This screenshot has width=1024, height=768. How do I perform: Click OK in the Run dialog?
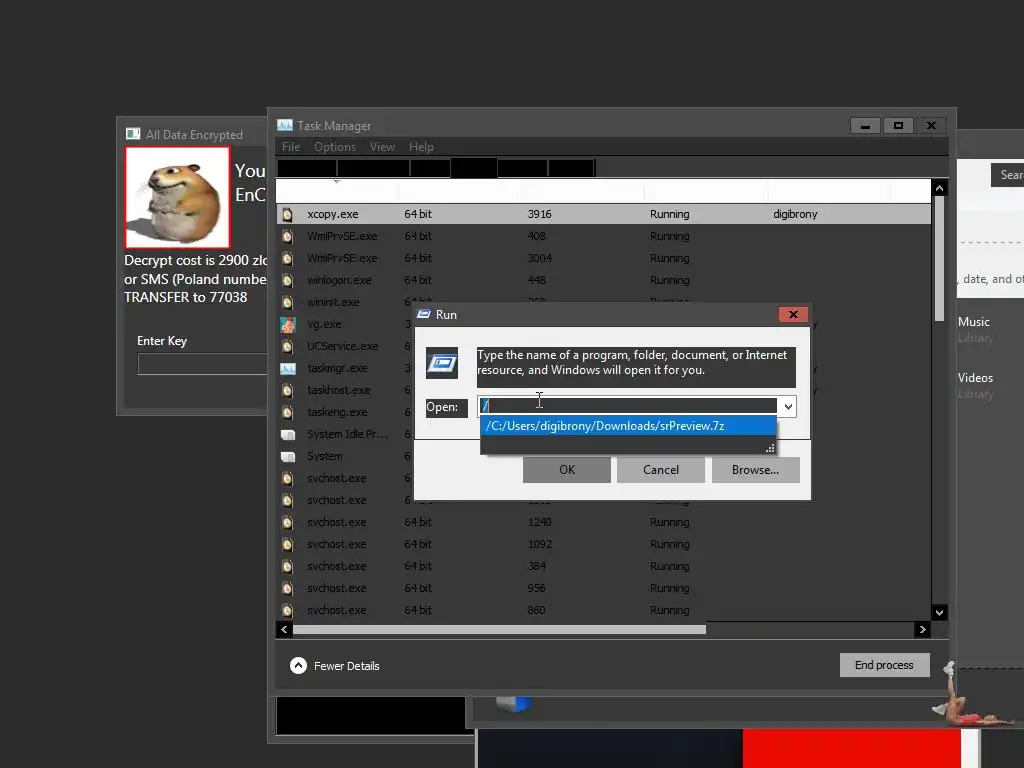567,470
